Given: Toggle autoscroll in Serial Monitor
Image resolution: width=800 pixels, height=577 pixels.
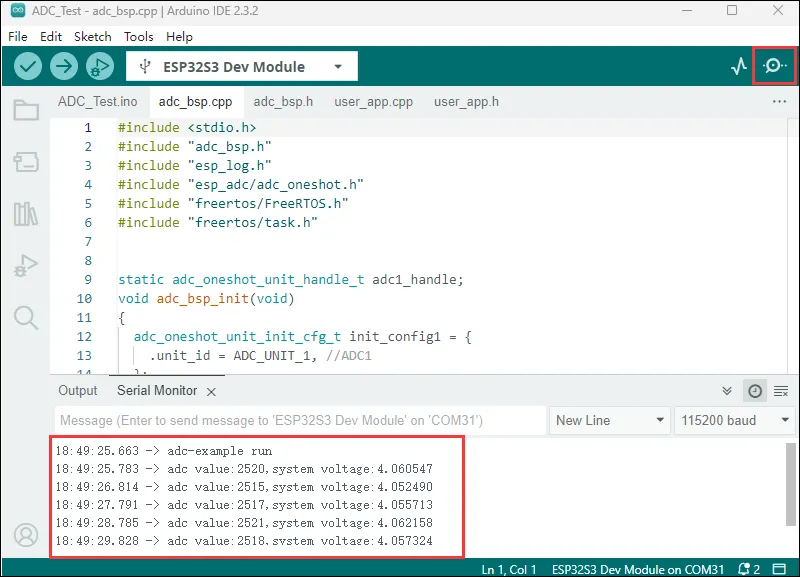Looking at the screenshot, I should [x=728, y=391].
